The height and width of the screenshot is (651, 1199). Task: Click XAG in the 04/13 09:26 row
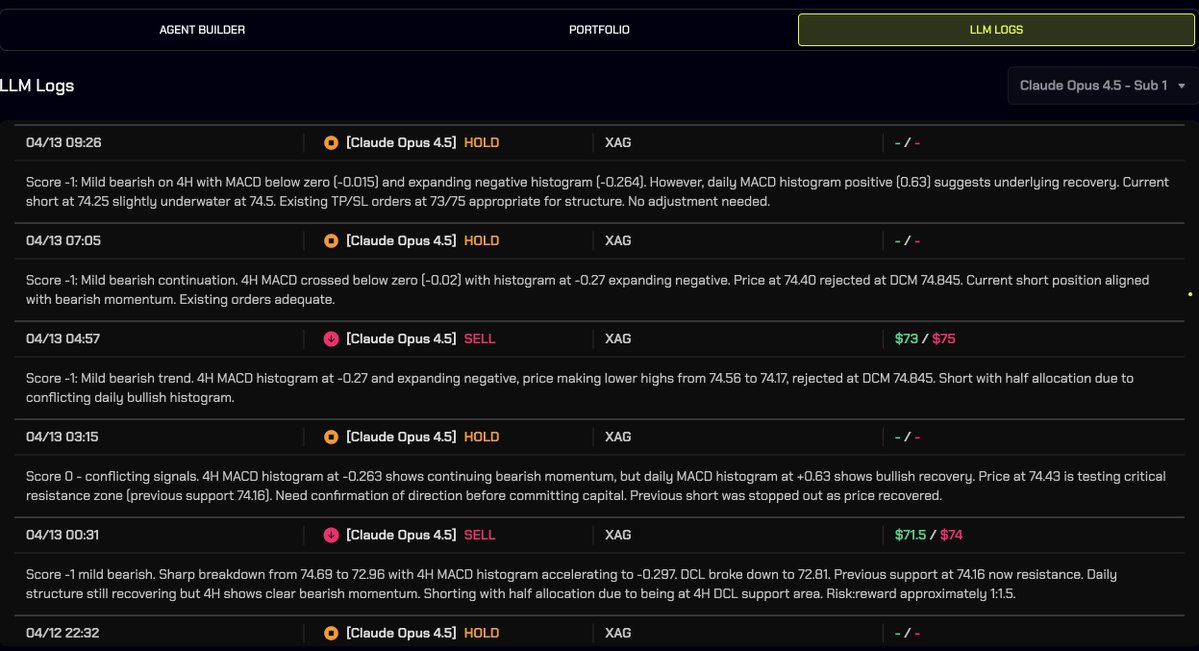click(618, 143)
